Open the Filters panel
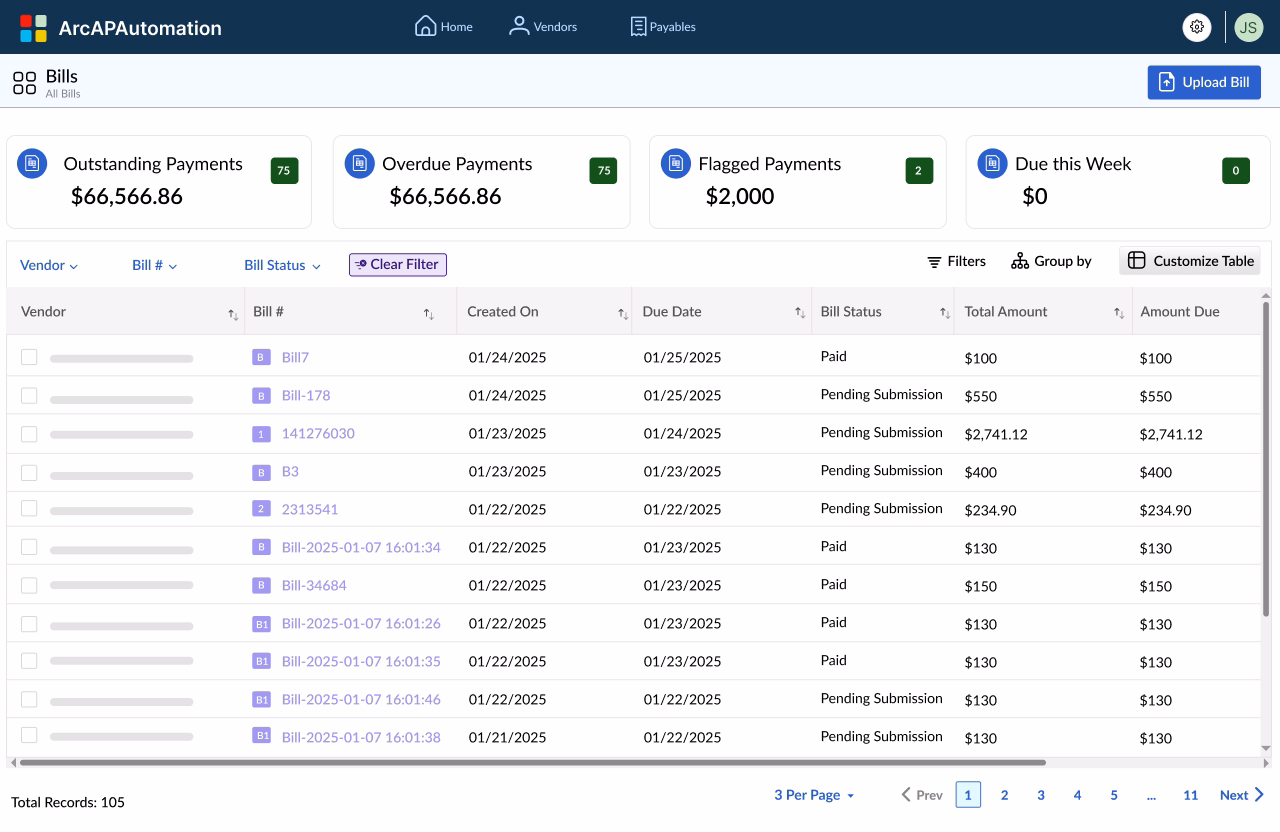This screenshot has height=832, width=1280. pyautogui.click(x=956, y=261)
